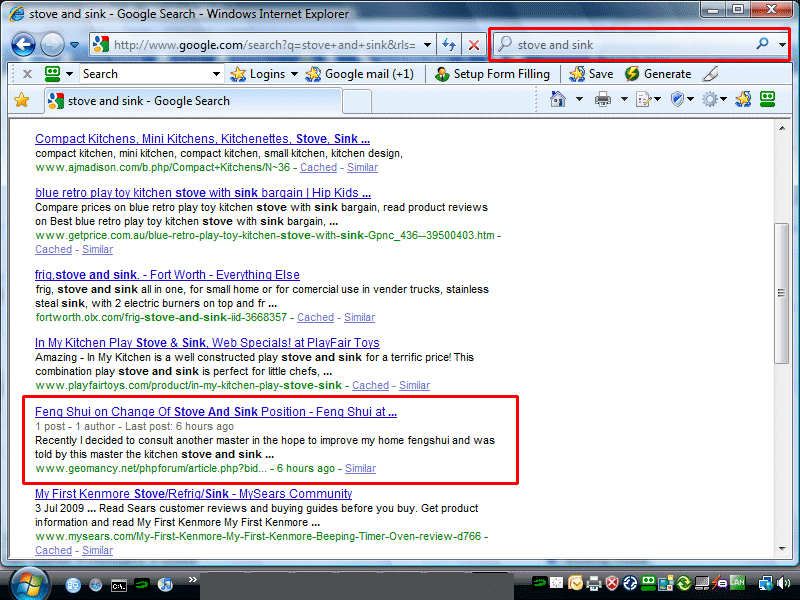This screenshot has height=600, width=800.
Task: Click Cached link for Compact Kitchens result
Action: (319, 168)
